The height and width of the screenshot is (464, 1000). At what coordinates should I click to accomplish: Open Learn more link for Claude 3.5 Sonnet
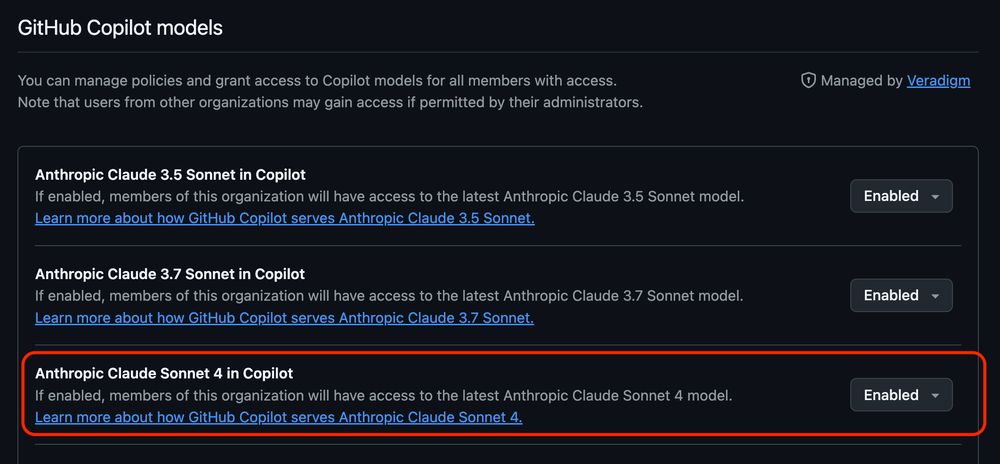[x=284, y=218]
